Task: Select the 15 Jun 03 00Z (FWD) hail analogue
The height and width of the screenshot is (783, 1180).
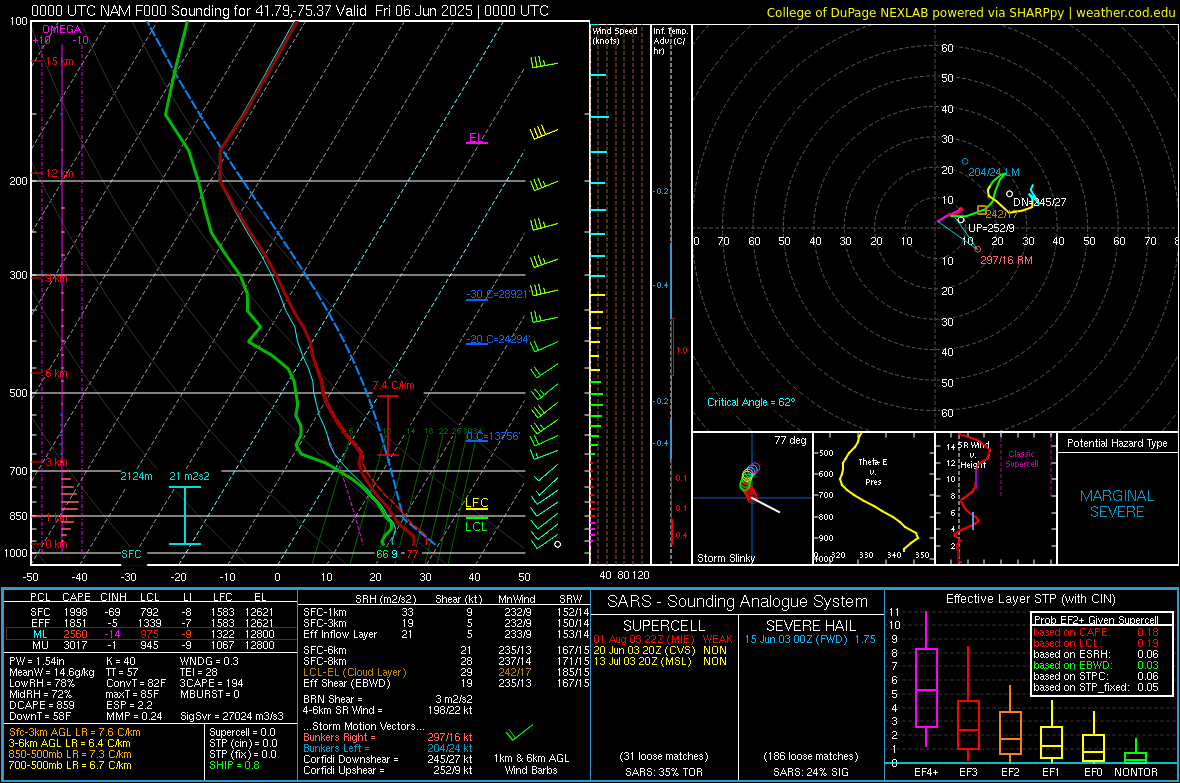Action: pyautogui.click(x=810, y=639)
